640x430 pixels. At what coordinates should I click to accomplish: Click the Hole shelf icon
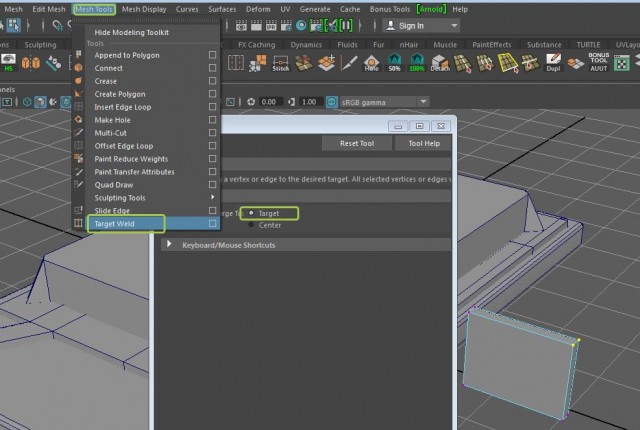click(371, 63)
